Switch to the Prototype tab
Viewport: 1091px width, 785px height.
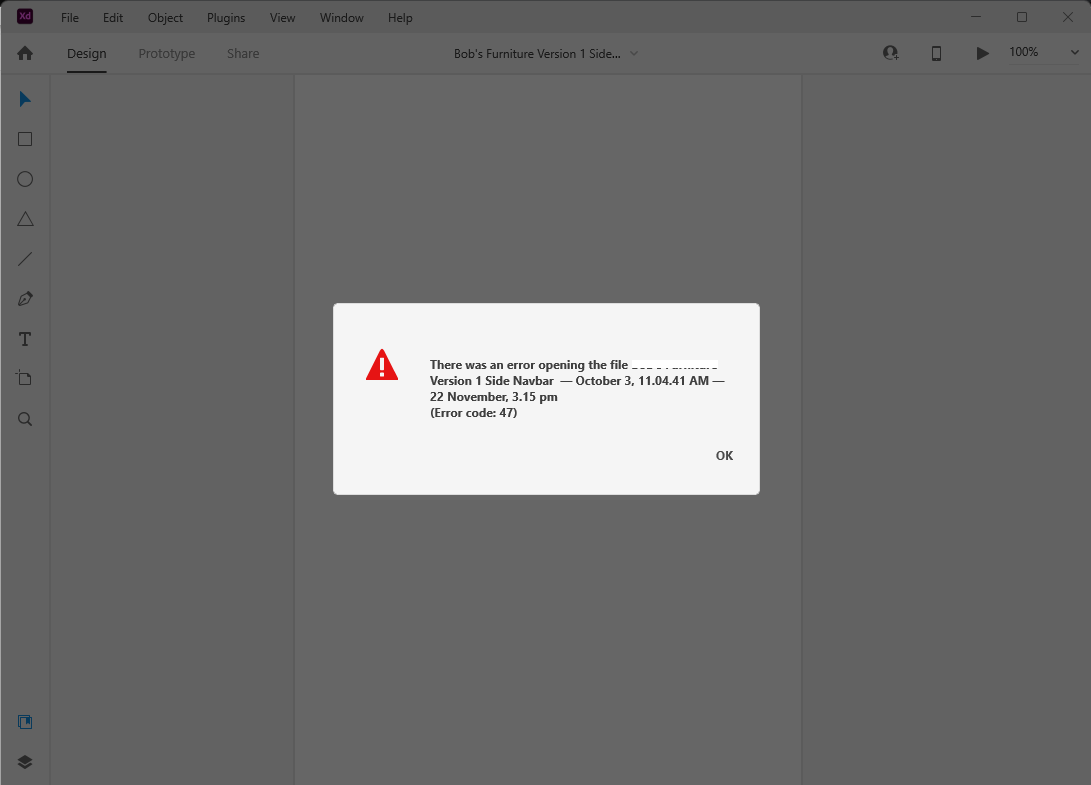click(167, 54)
